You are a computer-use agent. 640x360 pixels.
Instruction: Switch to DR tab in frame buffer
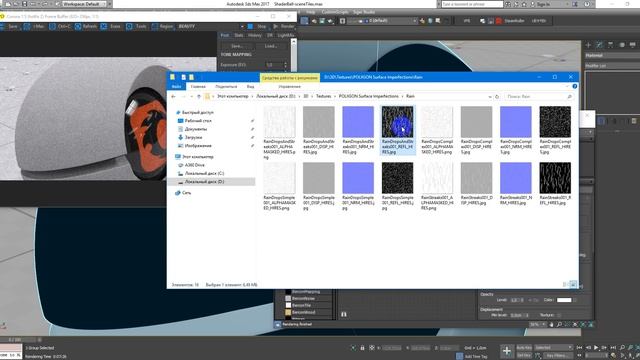tap(270, 36)
